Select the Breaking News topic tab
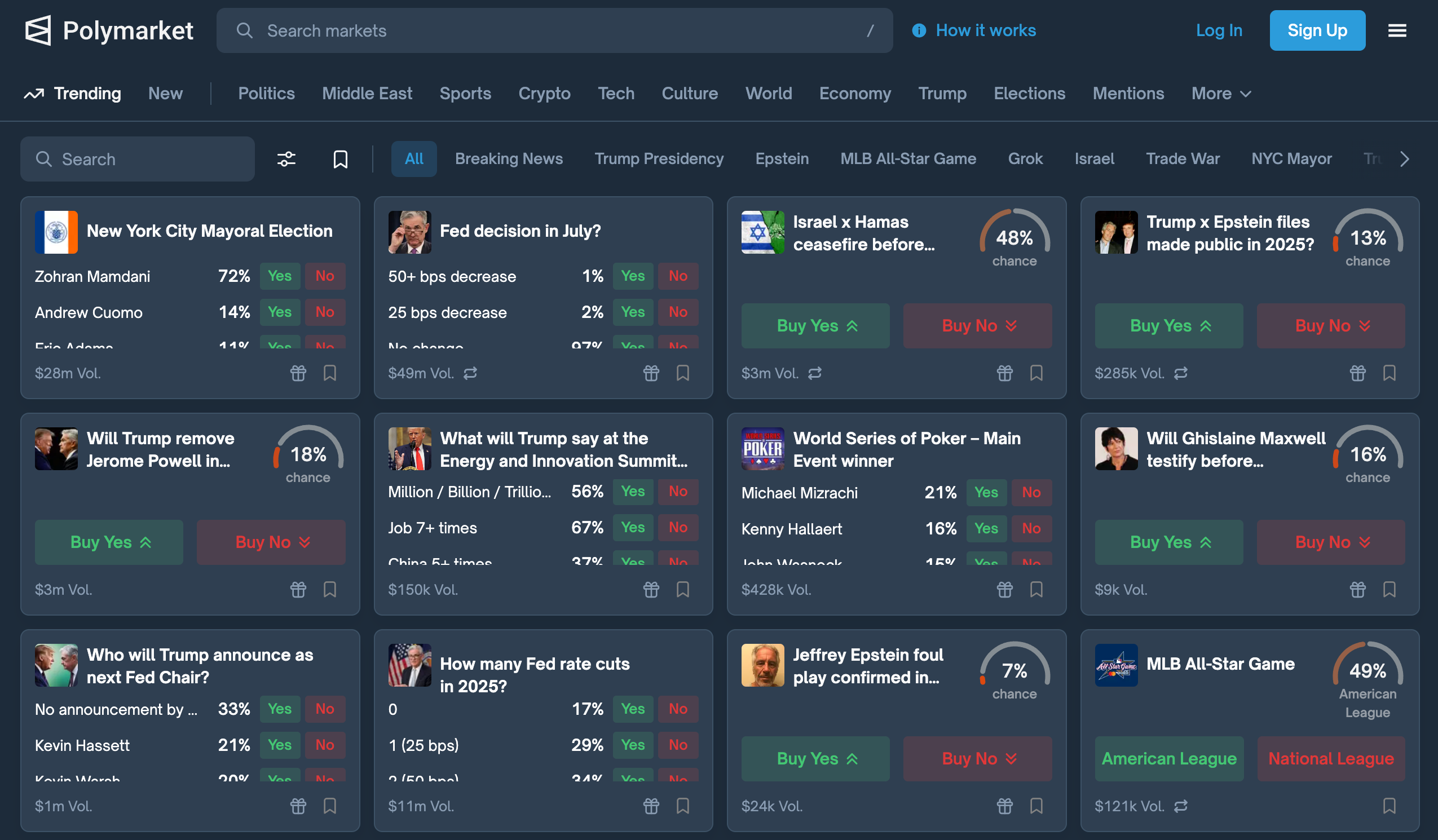The image size is (1438, 840). click(509, 158)
